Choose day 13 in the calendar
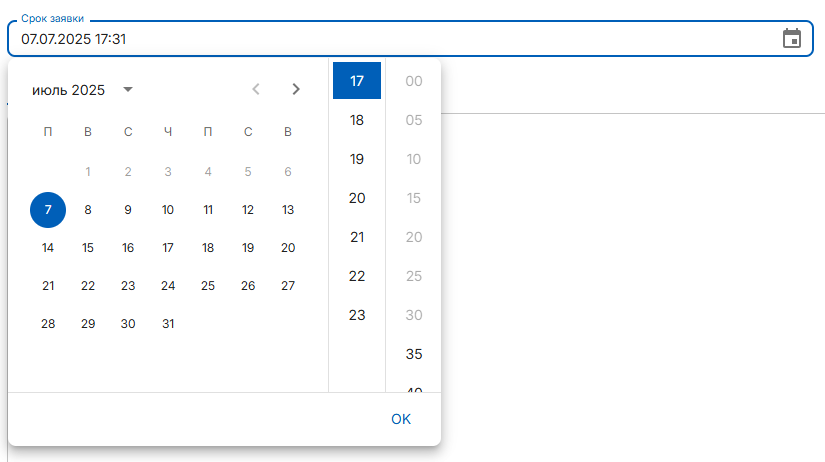Image resolution: width=825 pixels, height=462 pixels. click(x=288, y=210)
